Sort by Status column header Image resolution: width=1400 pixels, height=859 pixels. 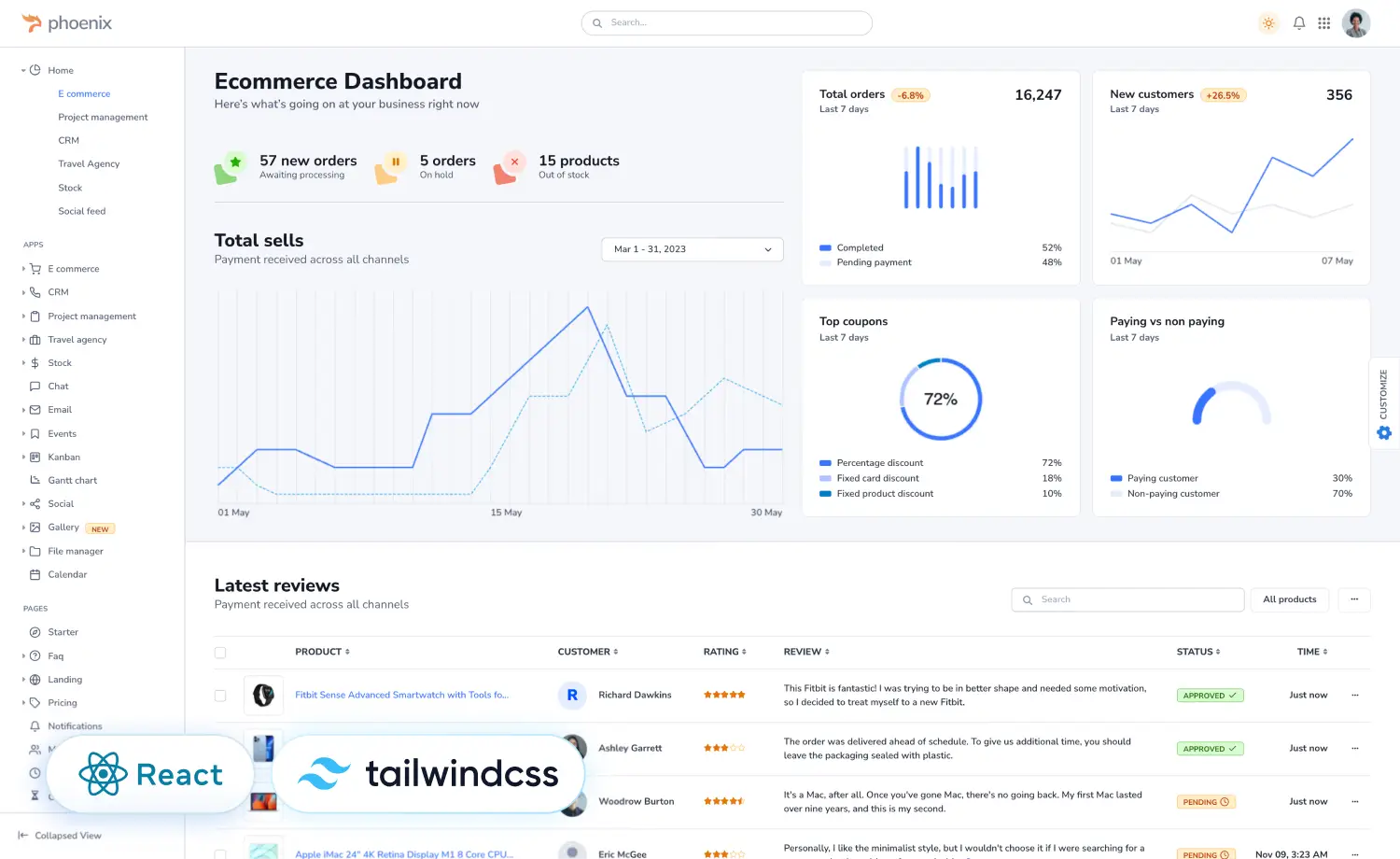pyautogui.click(x=1198, y=652)
